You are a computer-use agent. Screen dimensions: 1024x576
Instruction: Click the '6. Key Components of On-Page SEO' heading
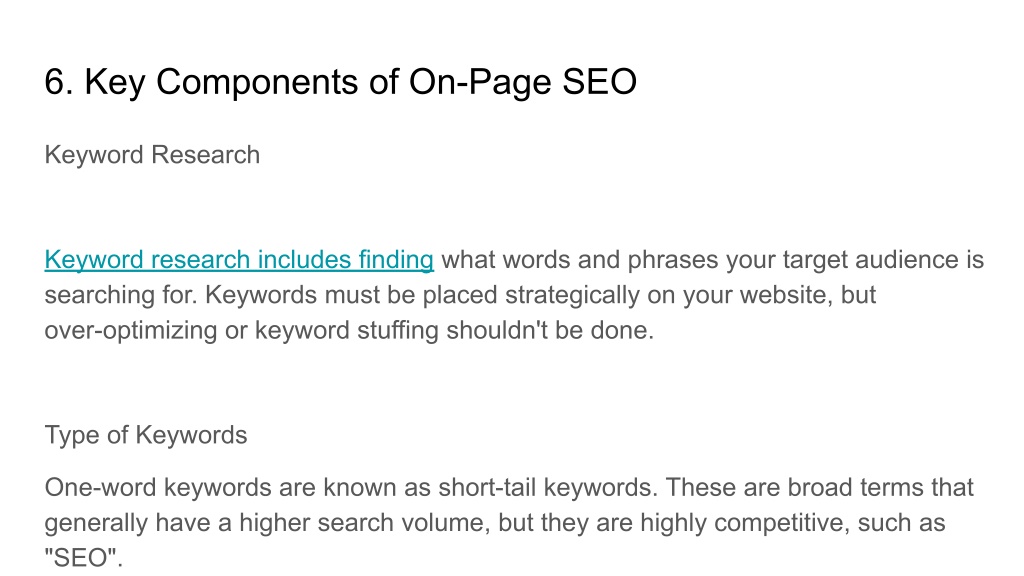(x=340, y=82)
